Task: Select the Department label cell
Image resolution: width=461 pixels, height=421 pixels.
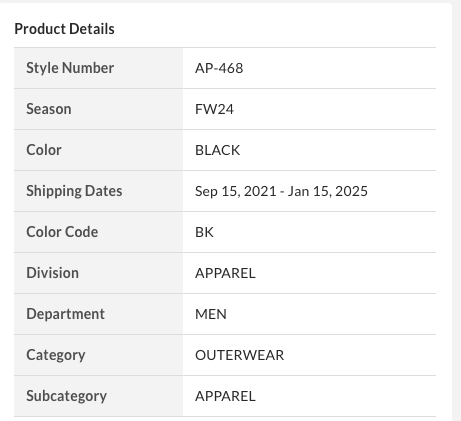Action: pyautogui.click(x=98, y=314)
